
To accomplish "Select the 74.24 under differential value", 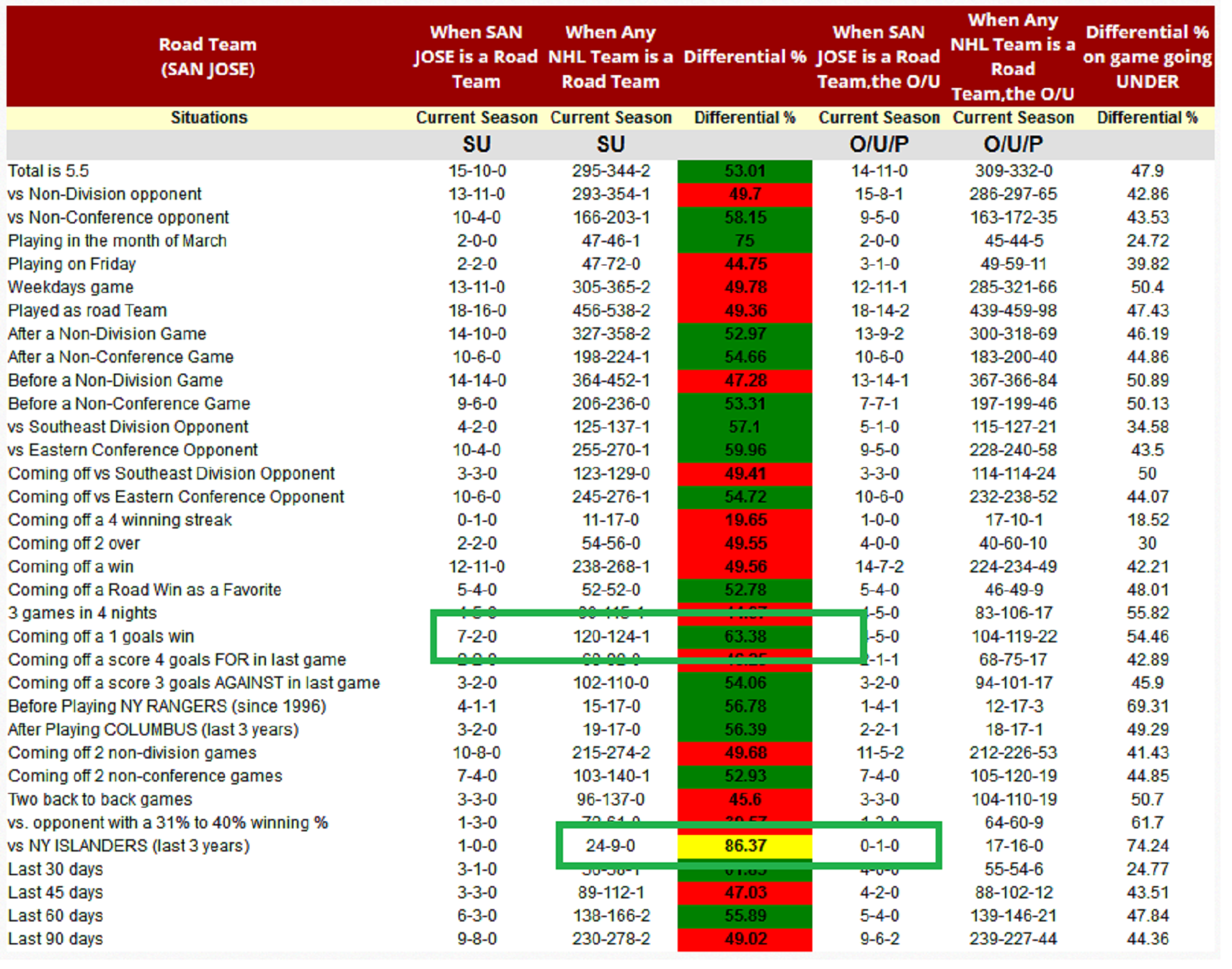I will [1148, 846].
